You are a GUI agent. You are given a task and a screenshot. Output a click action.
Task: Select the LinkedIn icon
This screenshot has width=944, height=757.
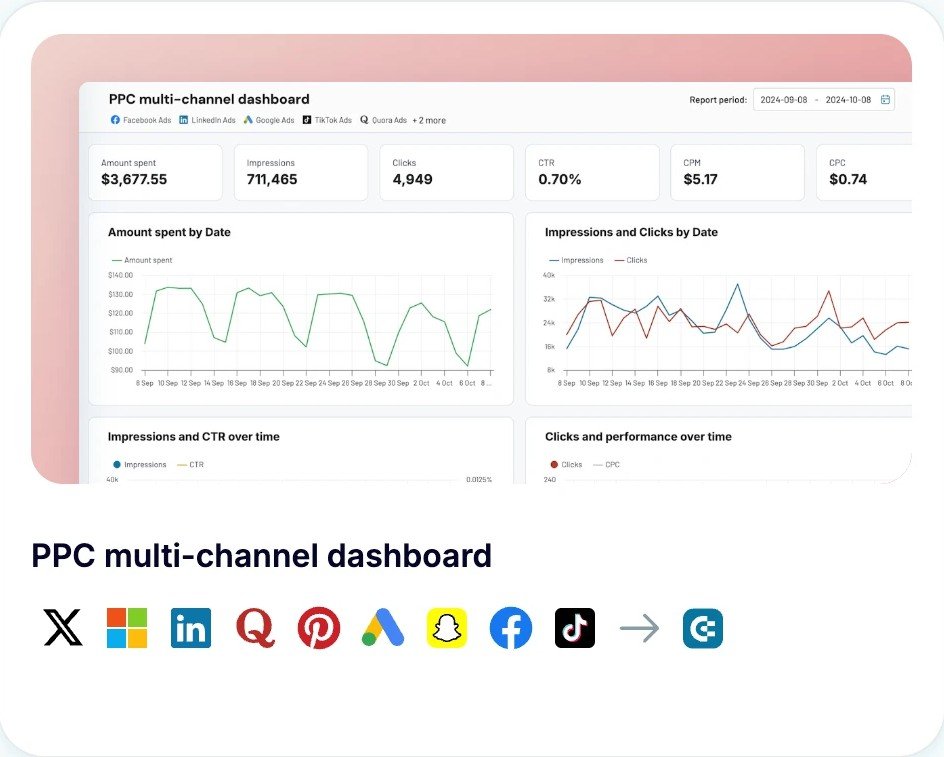pyautogui.click(x=191, y=628)
